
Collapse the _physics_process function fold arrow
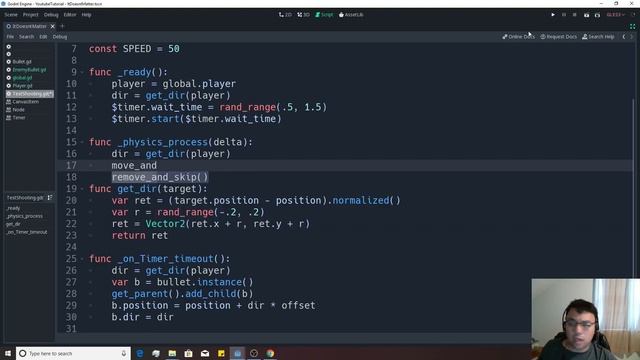(x=82, y=142)
